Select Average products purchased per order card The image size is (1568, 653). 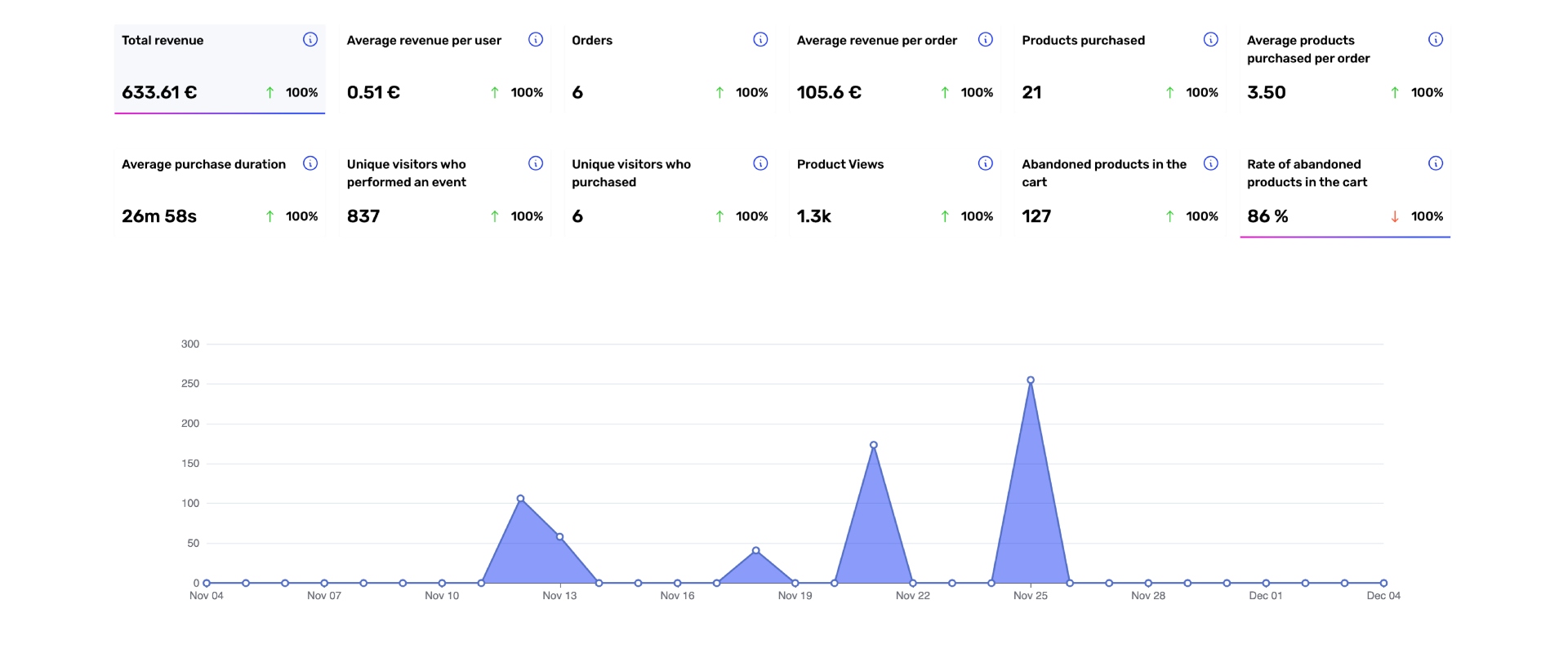[x=1345, y=69]
